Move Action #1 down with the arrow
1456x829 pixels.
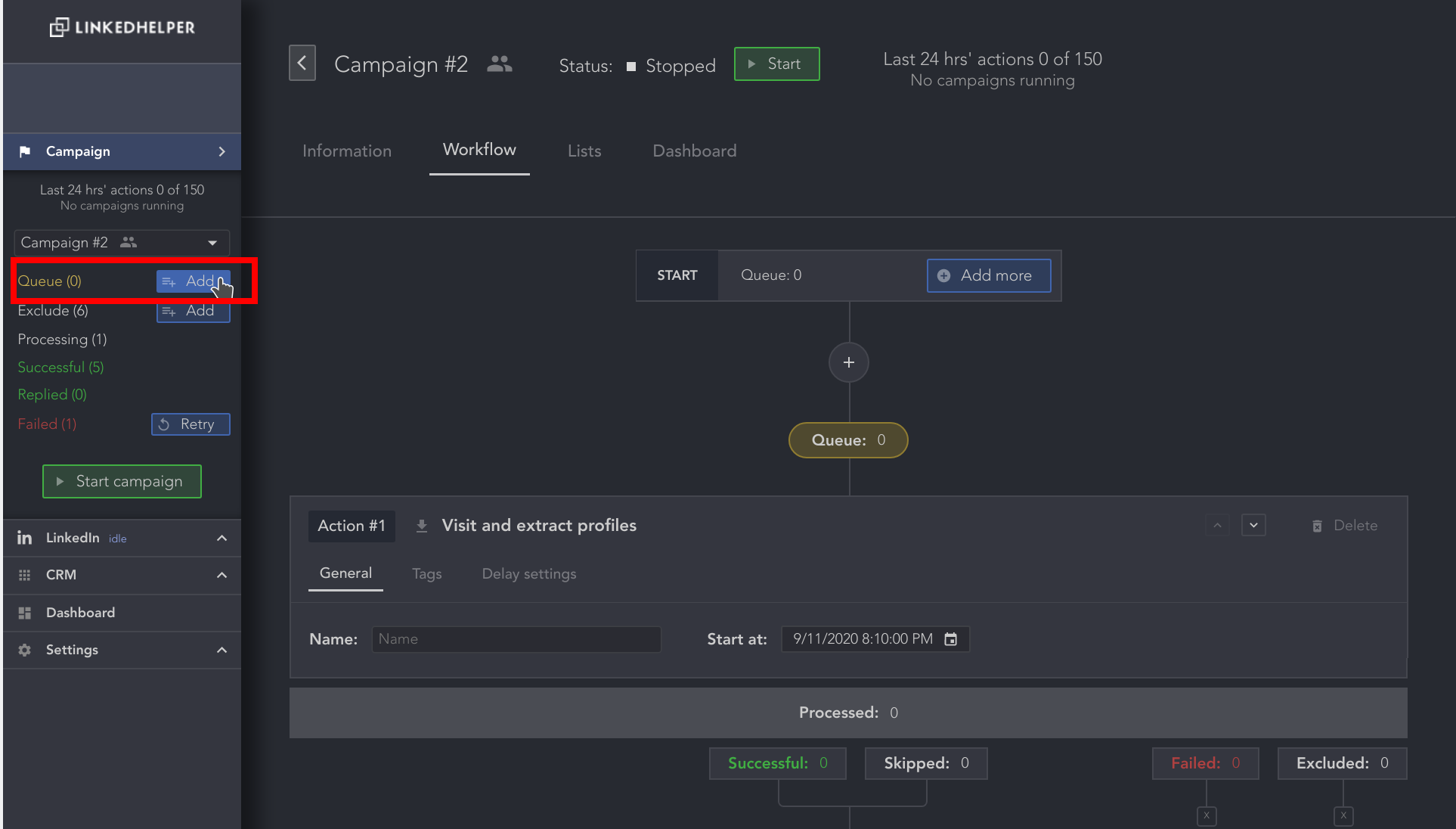click(x=1253, y=526)
